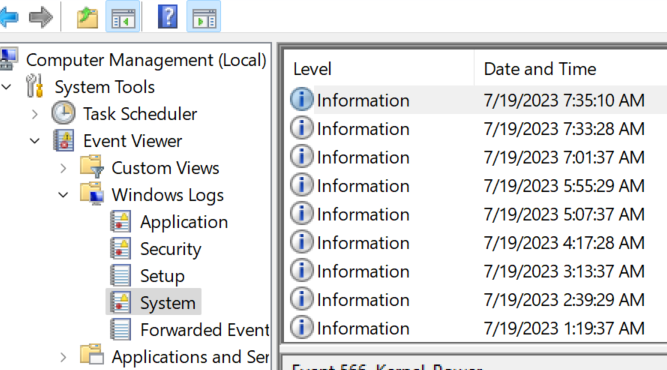The width and height of the screenshot is (667, 370).
Task: Click the Applications and Services folder icon
Action: click(92, 355)
